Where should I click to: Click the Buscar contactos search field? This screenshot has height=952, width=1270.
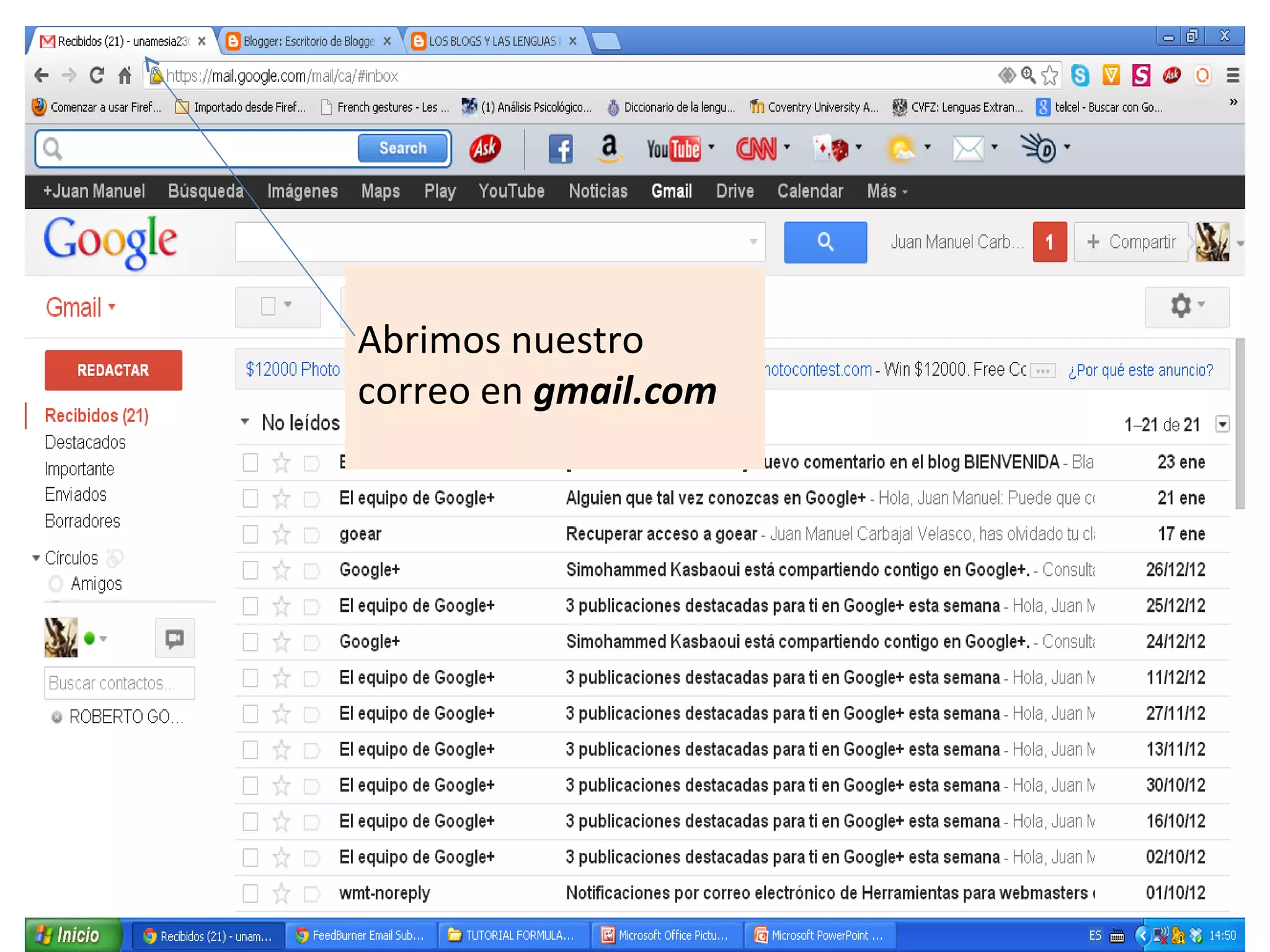coord(119,683)
